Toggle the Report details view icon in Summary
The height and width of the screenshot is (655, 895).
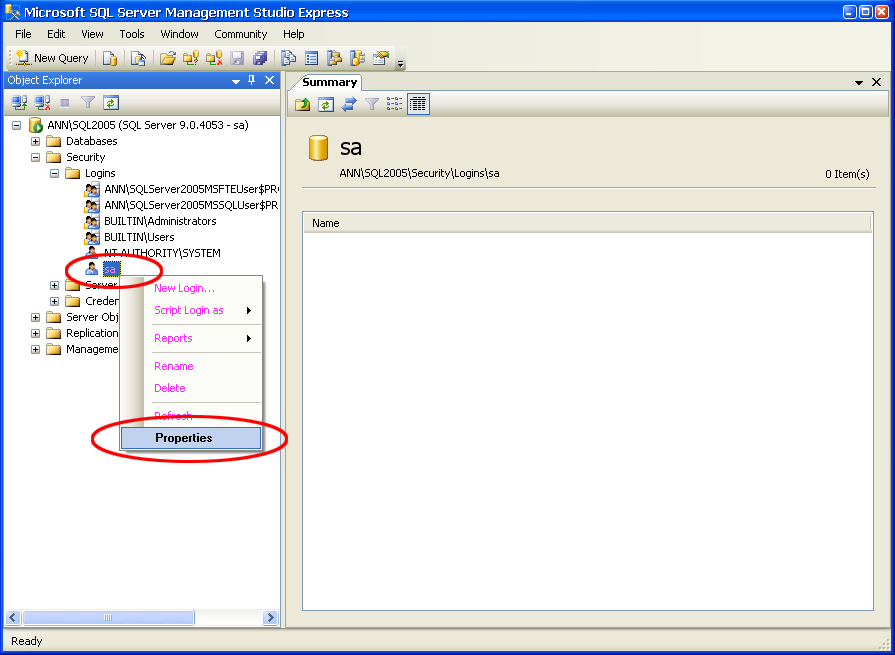(418, 104)
